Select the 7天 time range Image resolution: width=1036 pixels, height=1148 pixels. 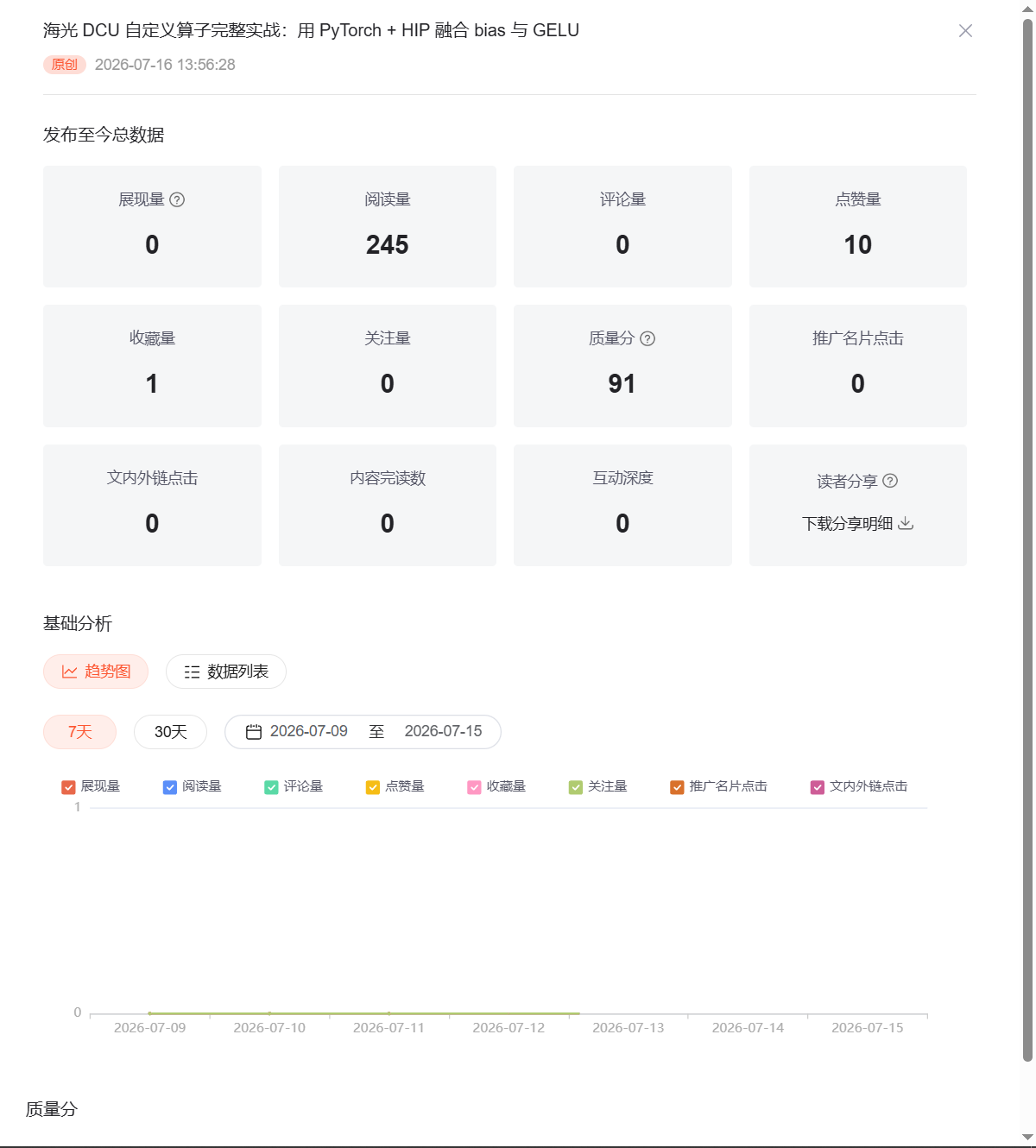click(79, 732)
